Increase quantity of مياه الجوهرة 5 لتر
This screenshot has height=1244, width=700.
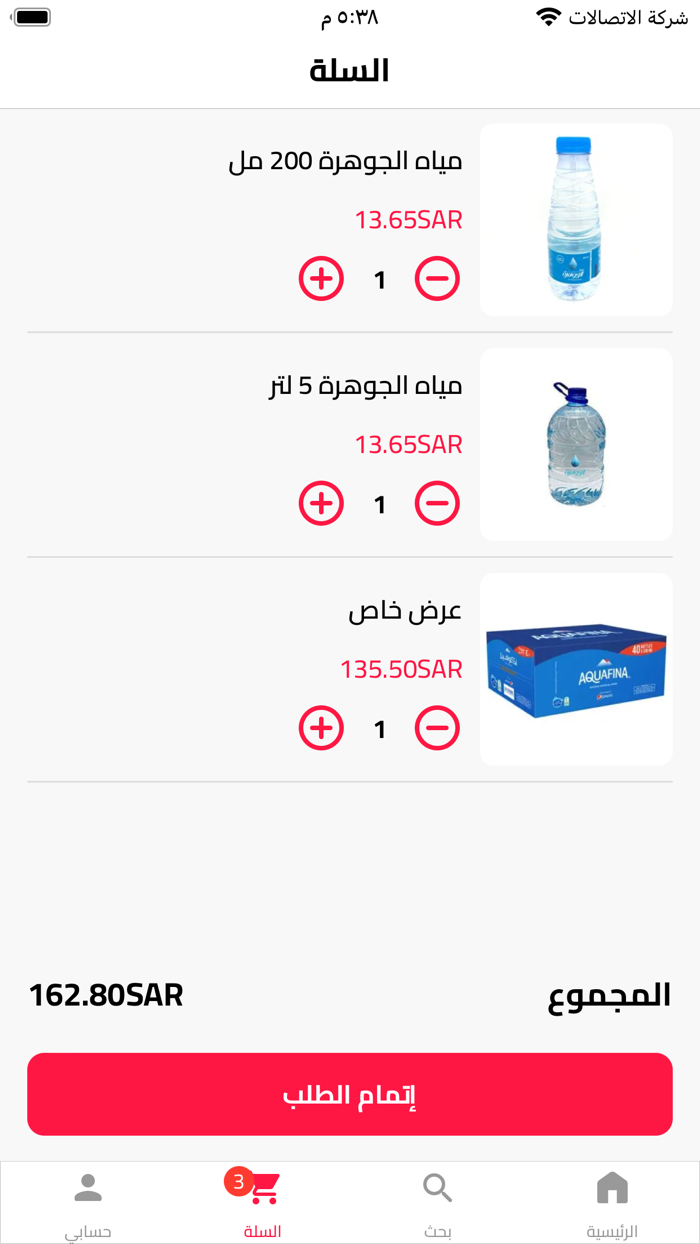tap(320, 503)
